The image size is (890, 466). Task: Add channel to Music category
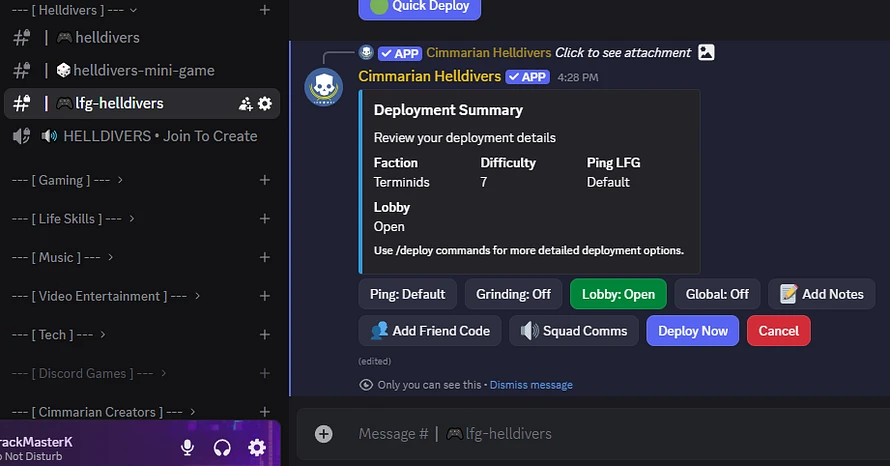(265, 257)
